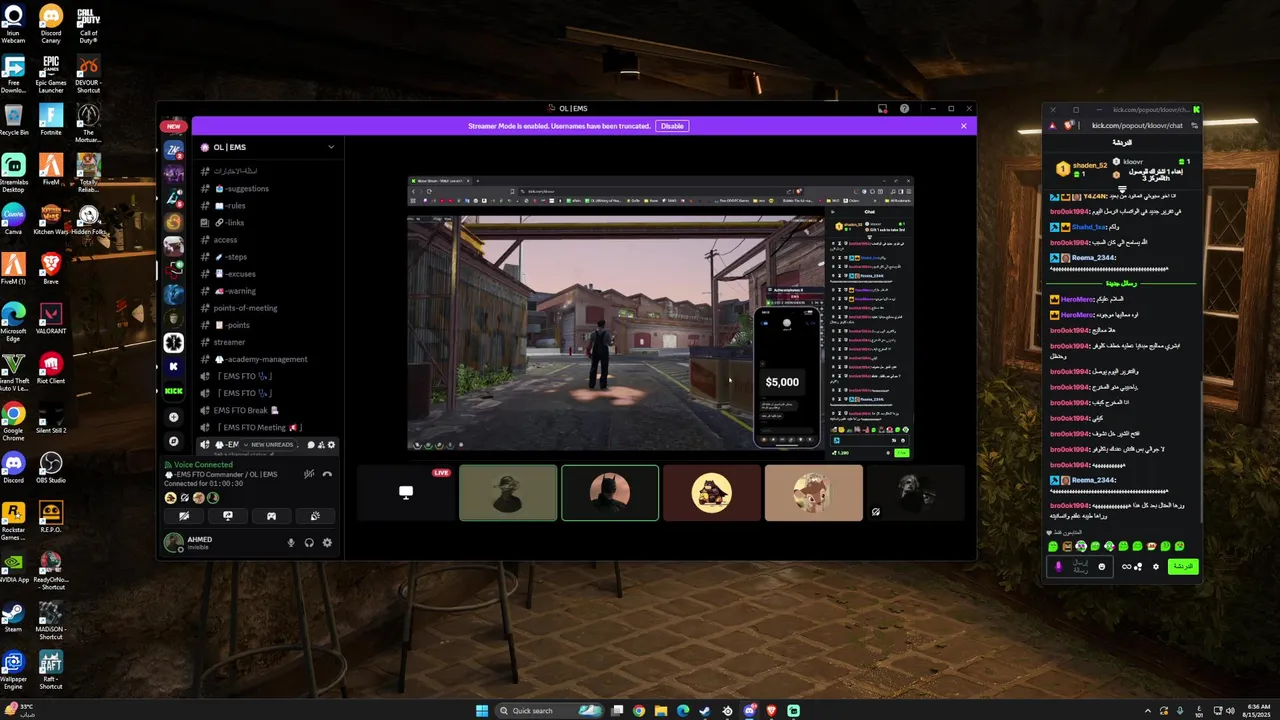Open Kick chat settings gear icon

click(1156, 566)
